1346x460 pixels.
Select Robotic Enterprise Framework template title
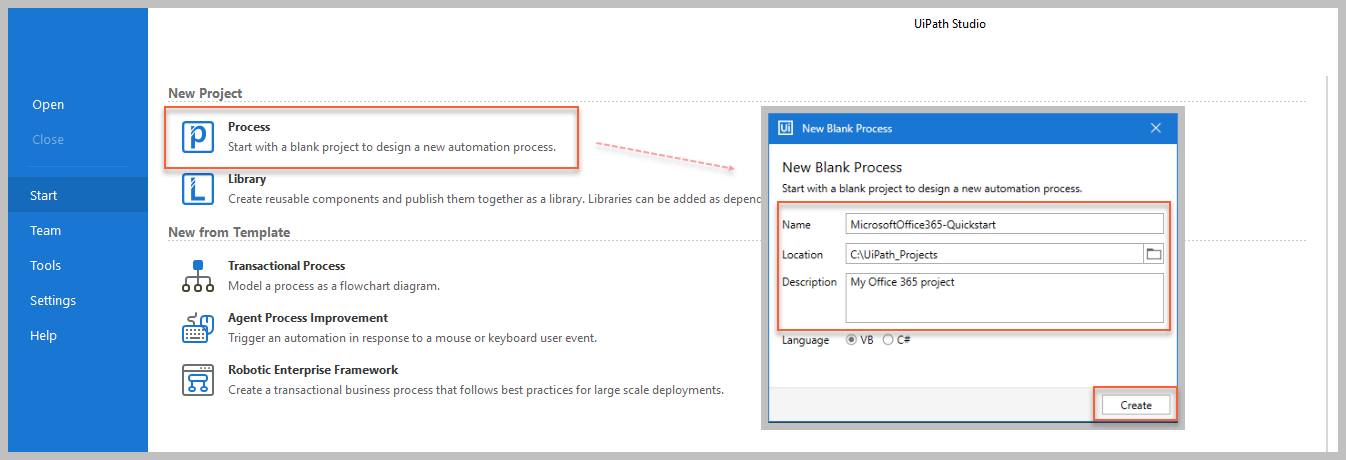[313, 370]
